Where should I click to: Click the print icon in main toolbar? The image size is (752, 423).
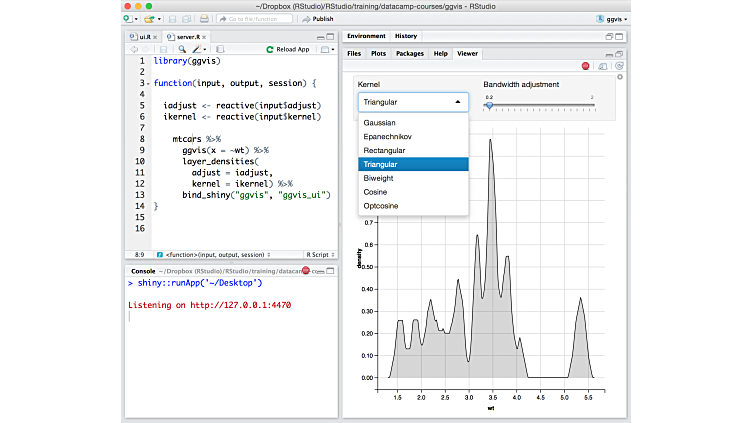(204, 18)
